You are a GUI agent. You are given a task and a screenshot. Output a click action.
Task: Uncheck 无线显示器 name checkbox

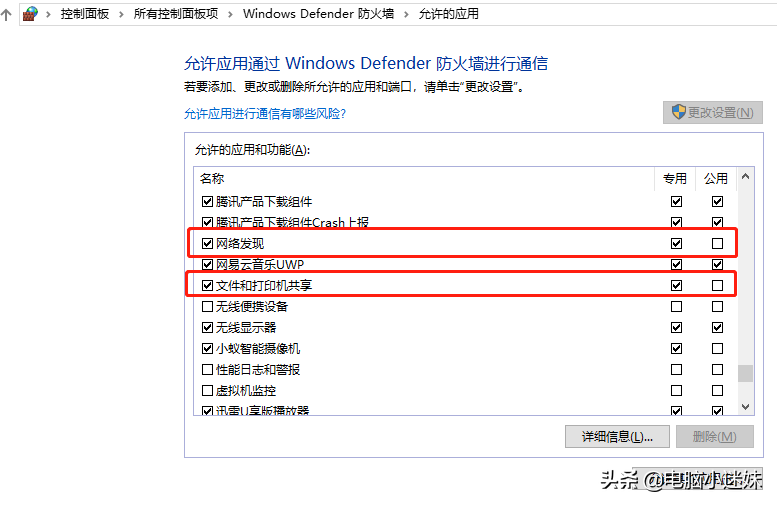(208, 328)
